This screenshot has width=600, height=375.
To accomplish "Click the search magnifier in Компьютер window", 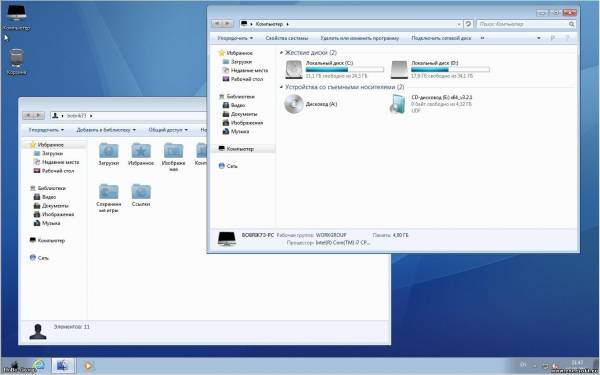I will [x=571, y=24].
